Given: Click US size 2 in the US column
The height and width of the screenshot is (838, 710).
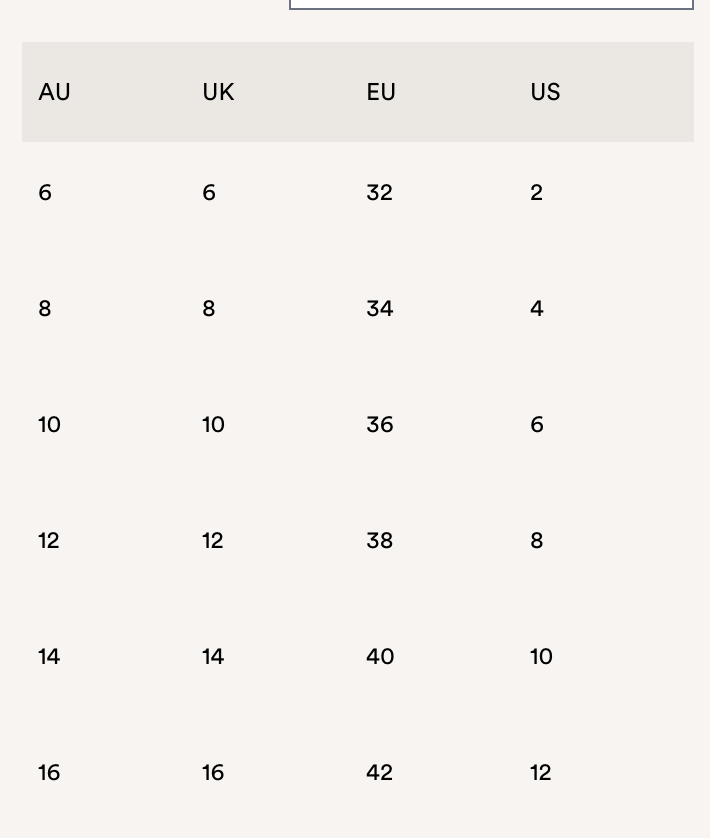Looking at the screenshot, I should 537,193.
